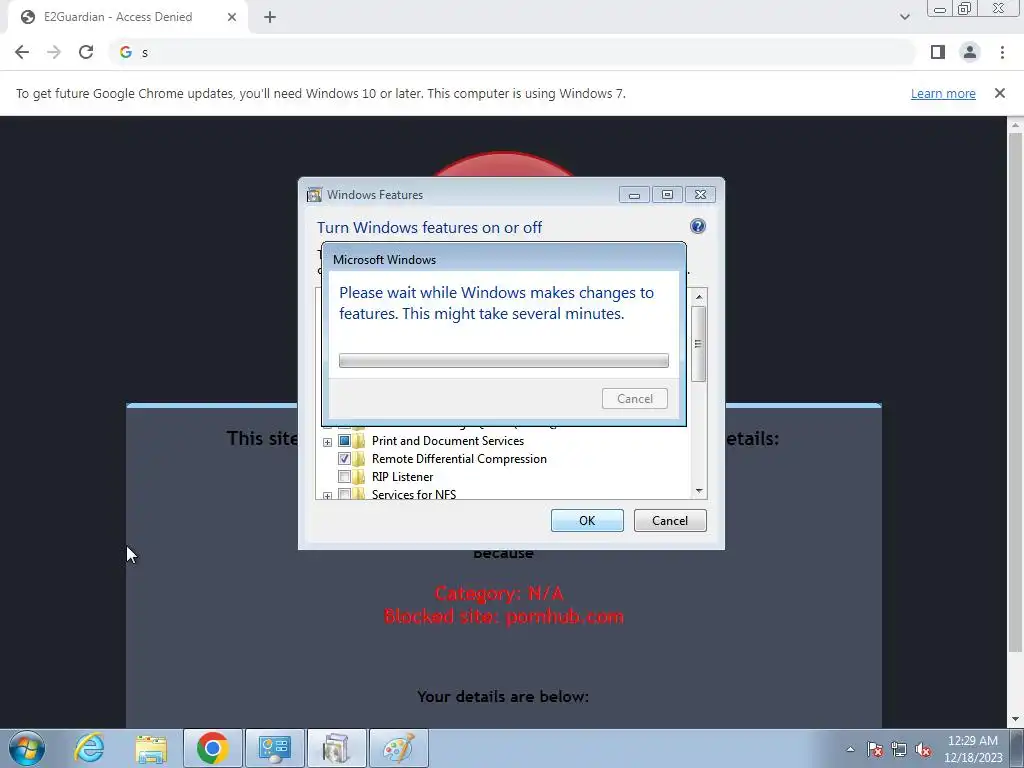Switch to Chrome taskbar button
1024x768 pixels.
(212, 748)
